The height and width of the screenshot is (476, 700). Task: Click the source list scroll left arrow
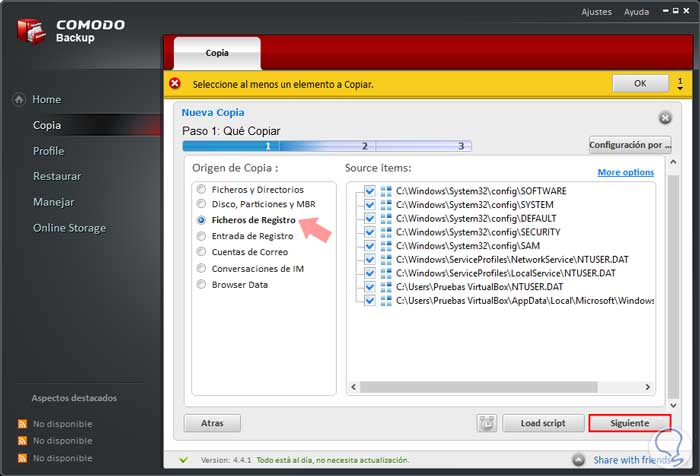tap(354, 387)
